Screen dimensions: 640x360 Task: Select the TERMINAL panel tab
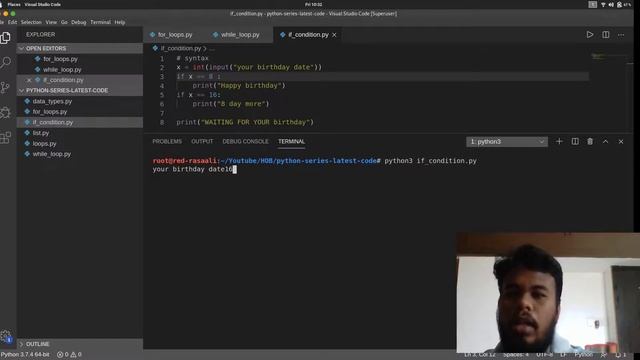(291, 141)
